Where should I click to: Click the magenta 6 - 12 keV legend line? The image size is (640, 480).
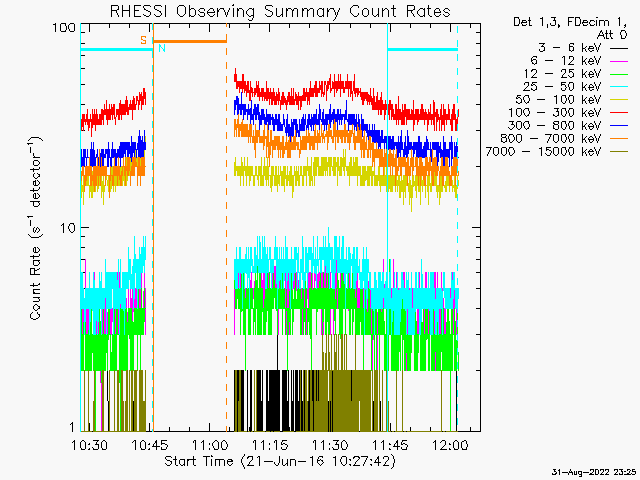click(619, 62)
